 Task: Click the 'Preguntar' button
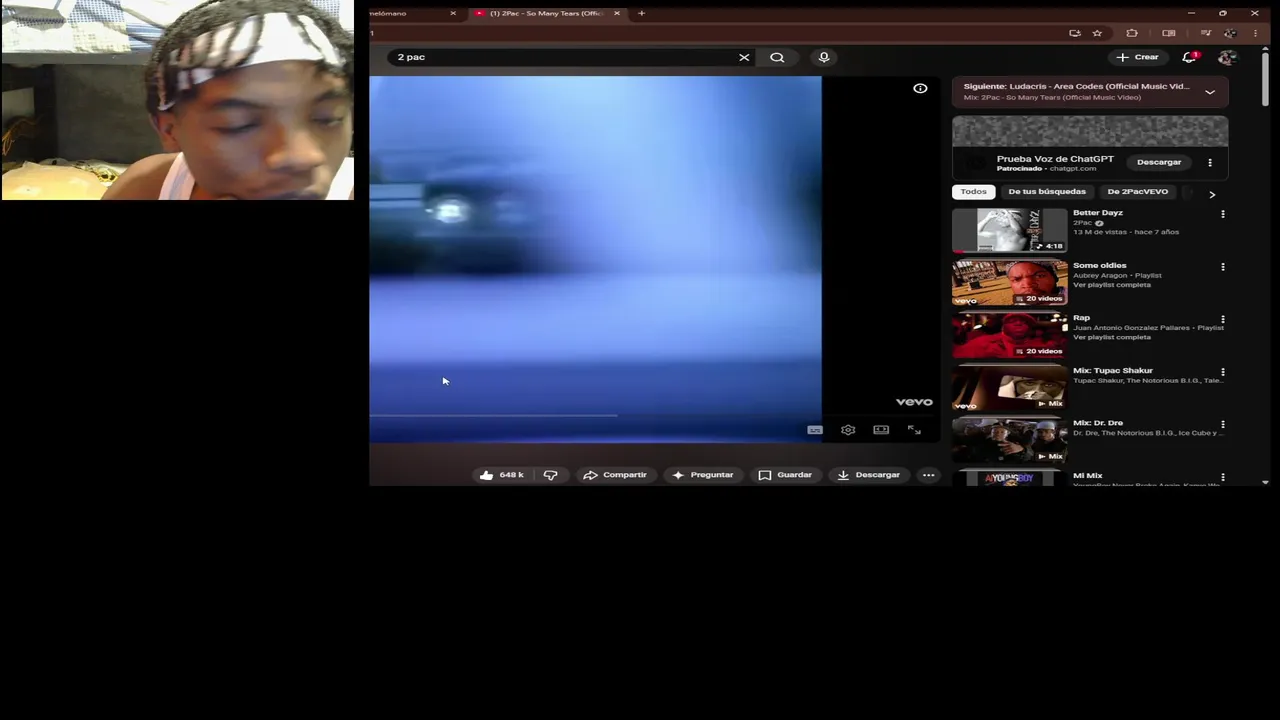(x=703, y=475)
